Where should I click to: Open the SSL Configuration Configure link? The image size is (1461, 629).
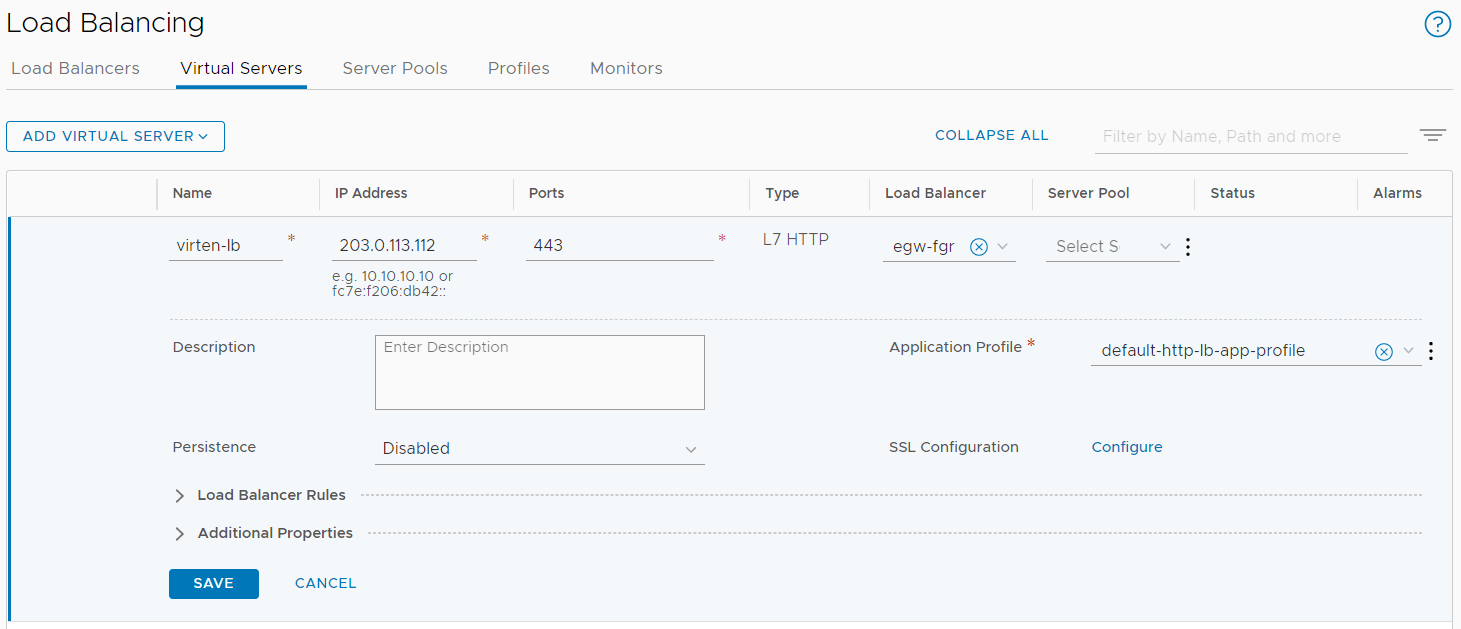click(1127, 447)
